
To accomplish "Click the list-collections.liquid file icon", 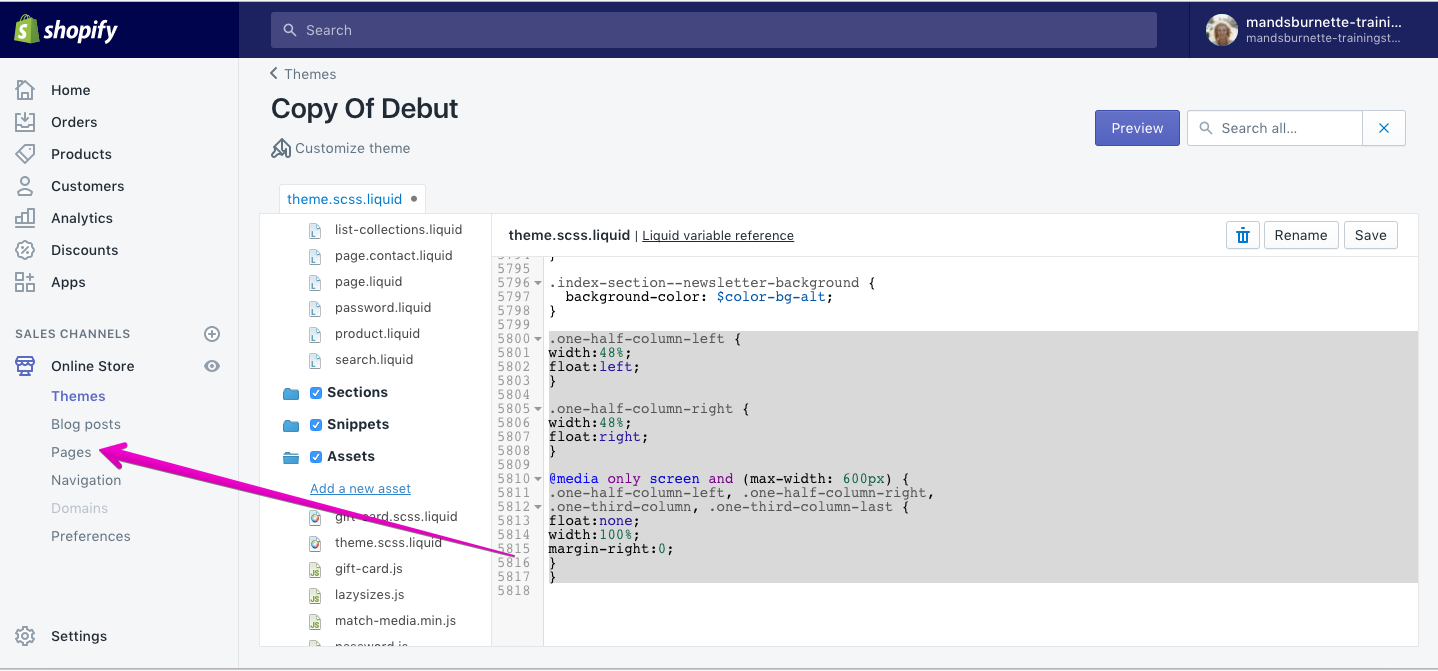I will pyautogui.click(x=315, y=230).
